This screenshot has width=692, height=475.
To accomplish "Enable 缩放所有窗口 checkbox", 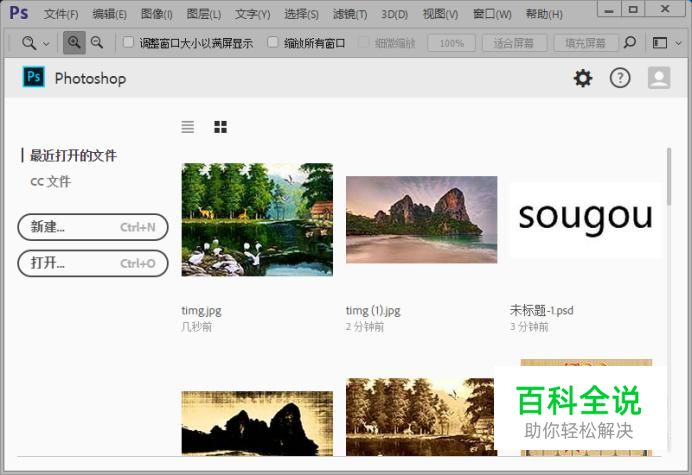I will tap(273, 43).
